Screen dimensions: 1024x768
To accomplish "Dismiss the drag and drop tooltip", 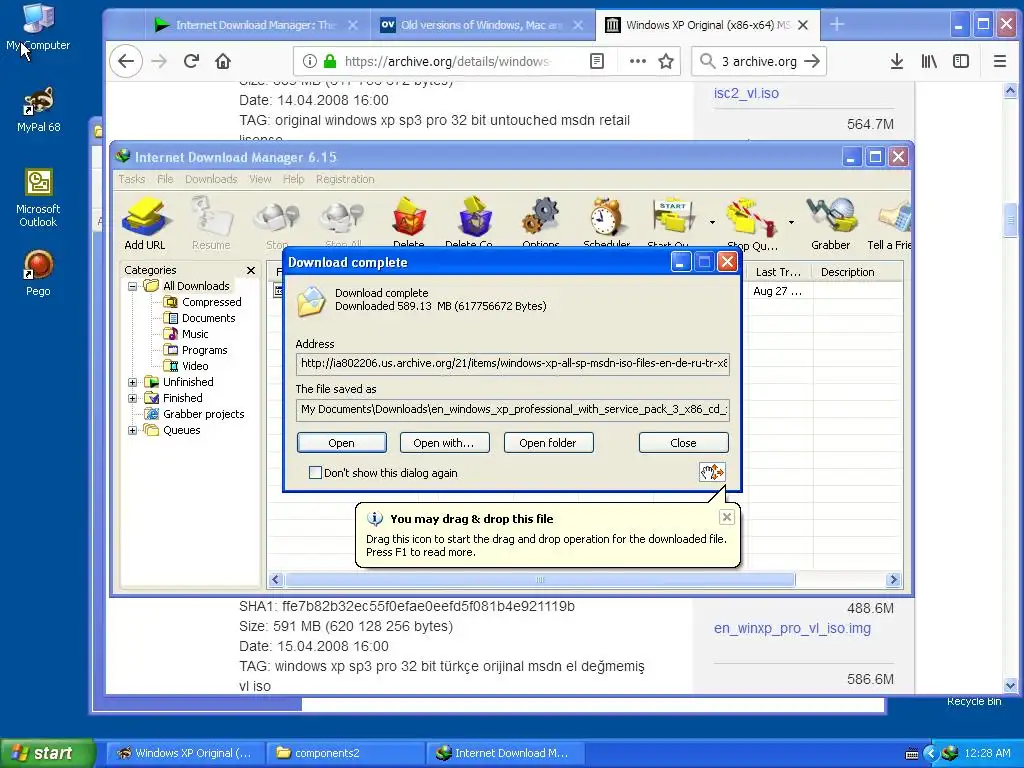I will pos(726,517).
